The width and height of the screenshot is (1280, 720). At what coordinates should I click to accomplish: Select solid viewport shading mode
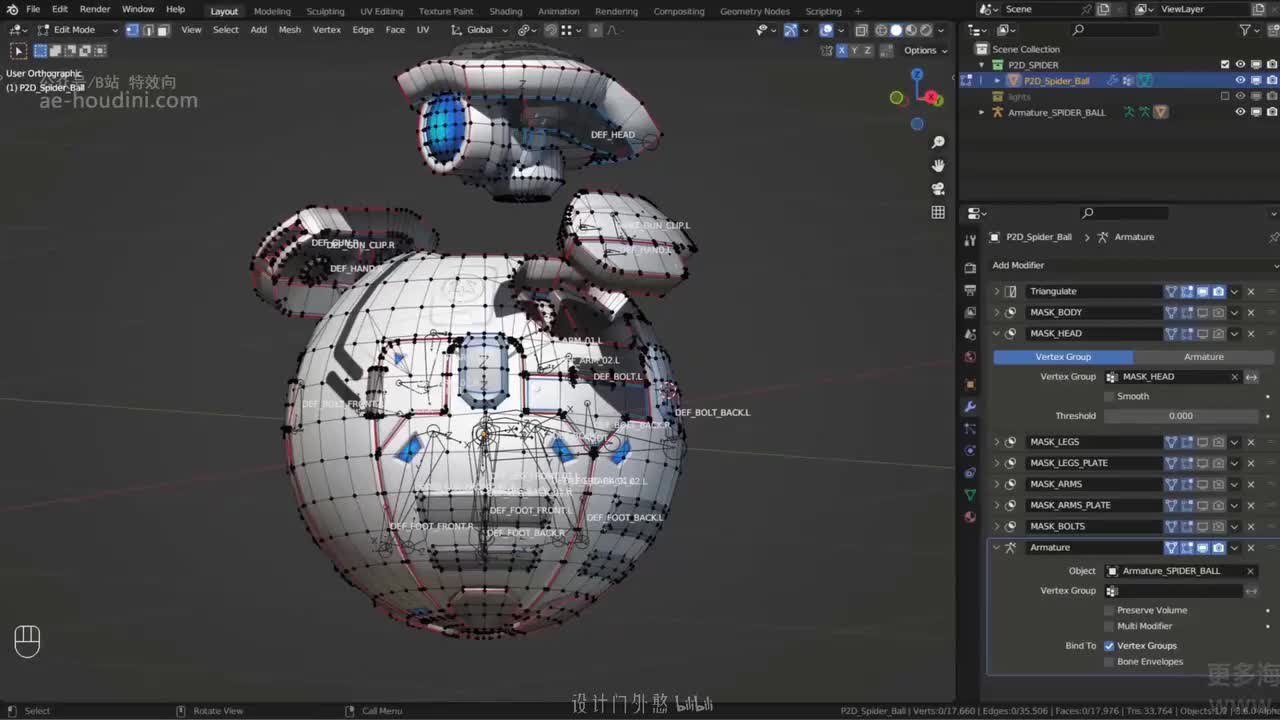[x=896, y=30]
